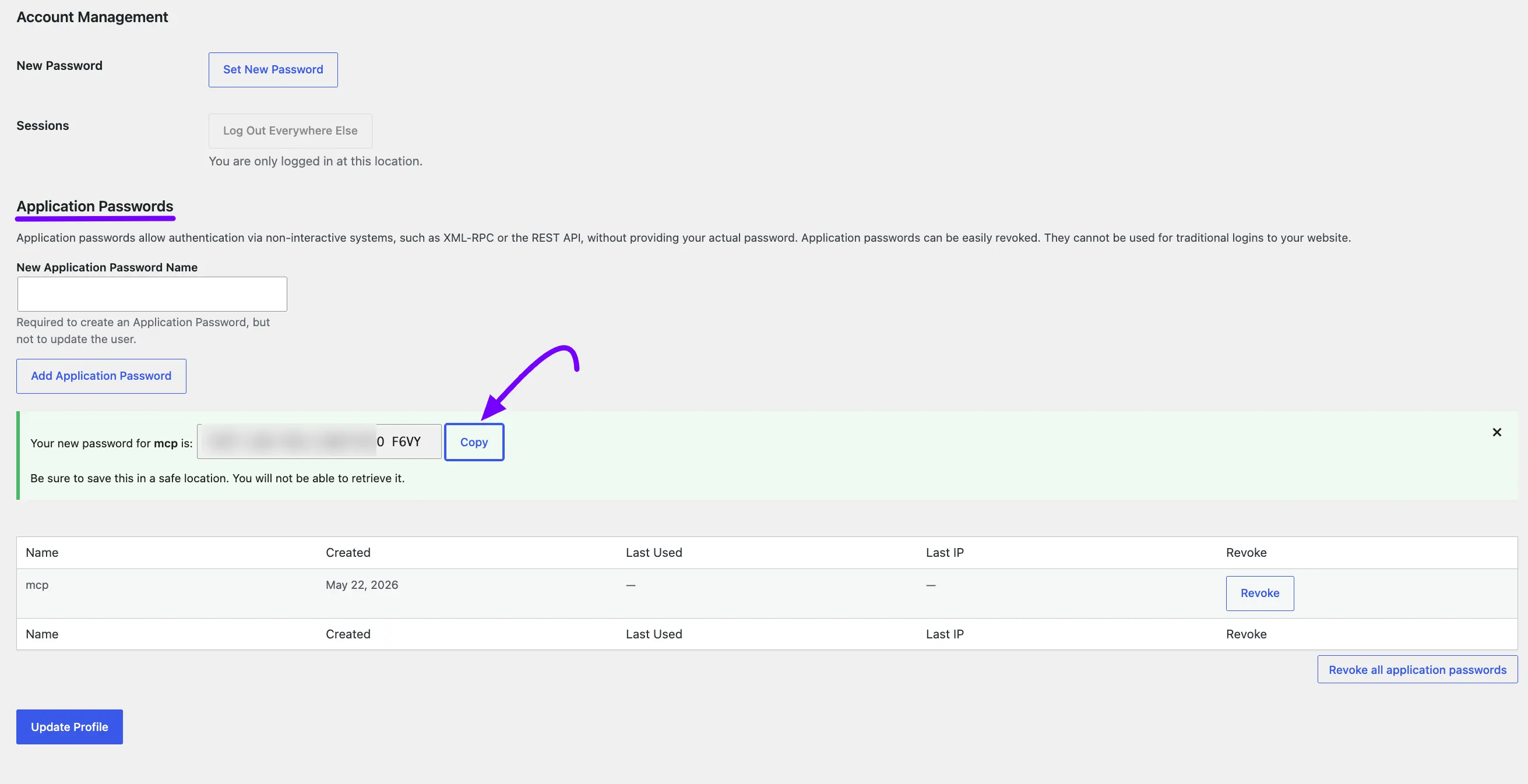Click 'You are only logged in' message
Image resolution: width=1528 pixels, height=784 pixels.
(x=316, y=161)
